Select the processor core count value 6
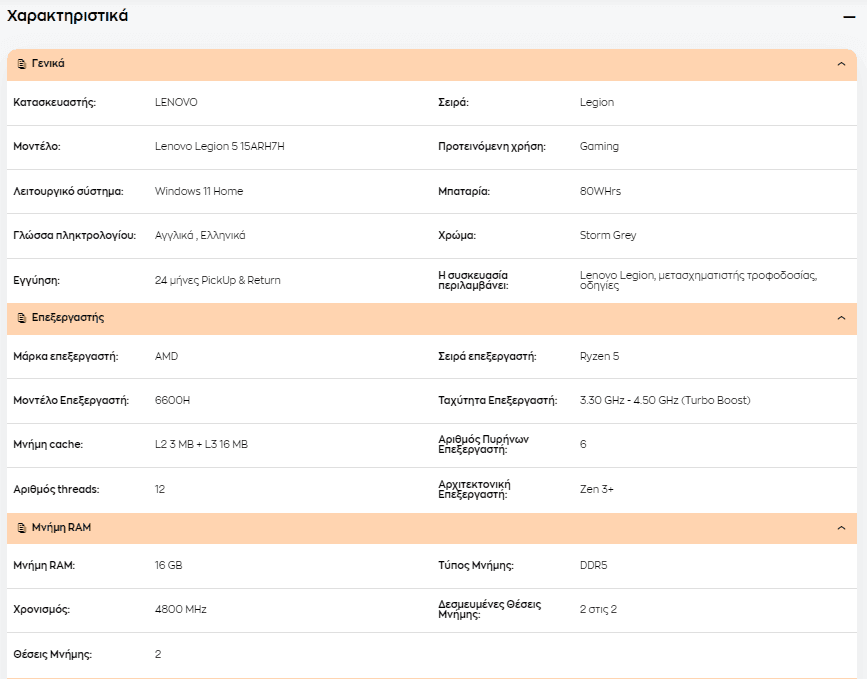The image size is (867, 679). click(x=583, y=445)
